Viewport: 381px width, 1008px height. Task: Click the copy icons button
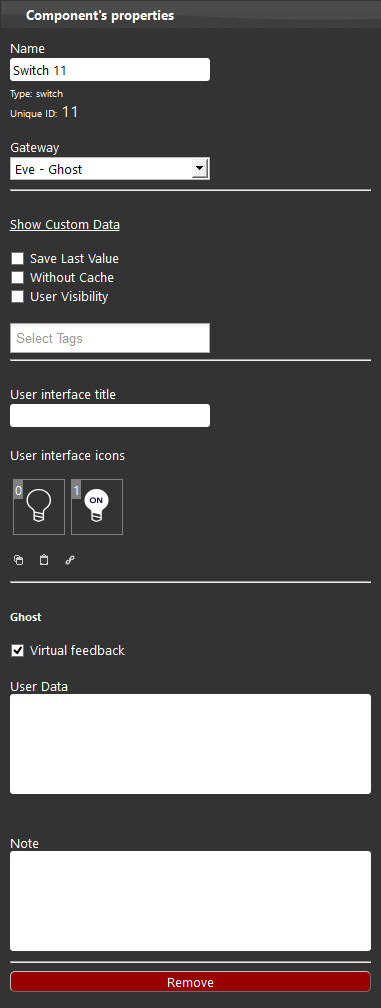[19, 560]
